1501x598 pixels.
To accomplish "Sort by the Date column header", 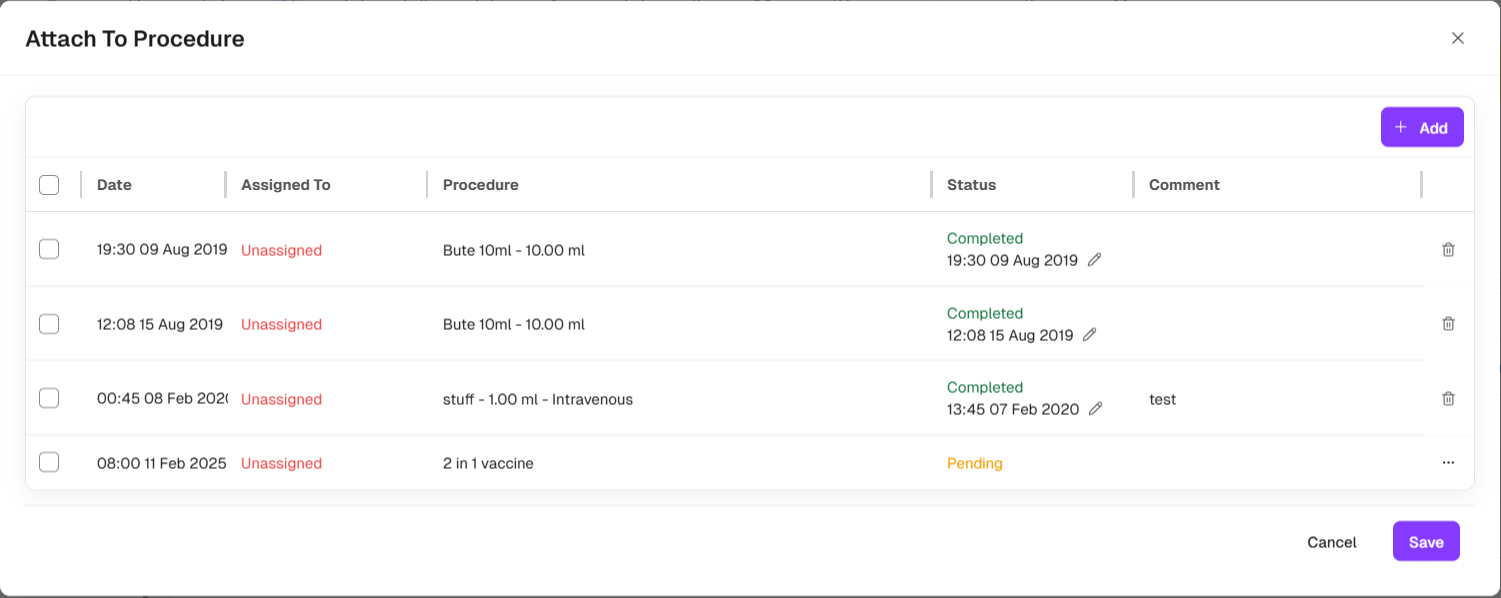I will pos(114,185).
